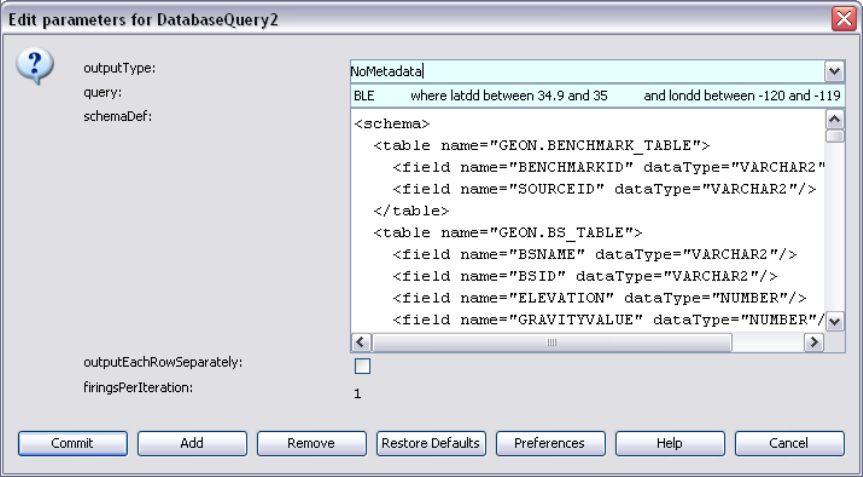Click the Add button

pyautogui.click(x=192, y=443)
